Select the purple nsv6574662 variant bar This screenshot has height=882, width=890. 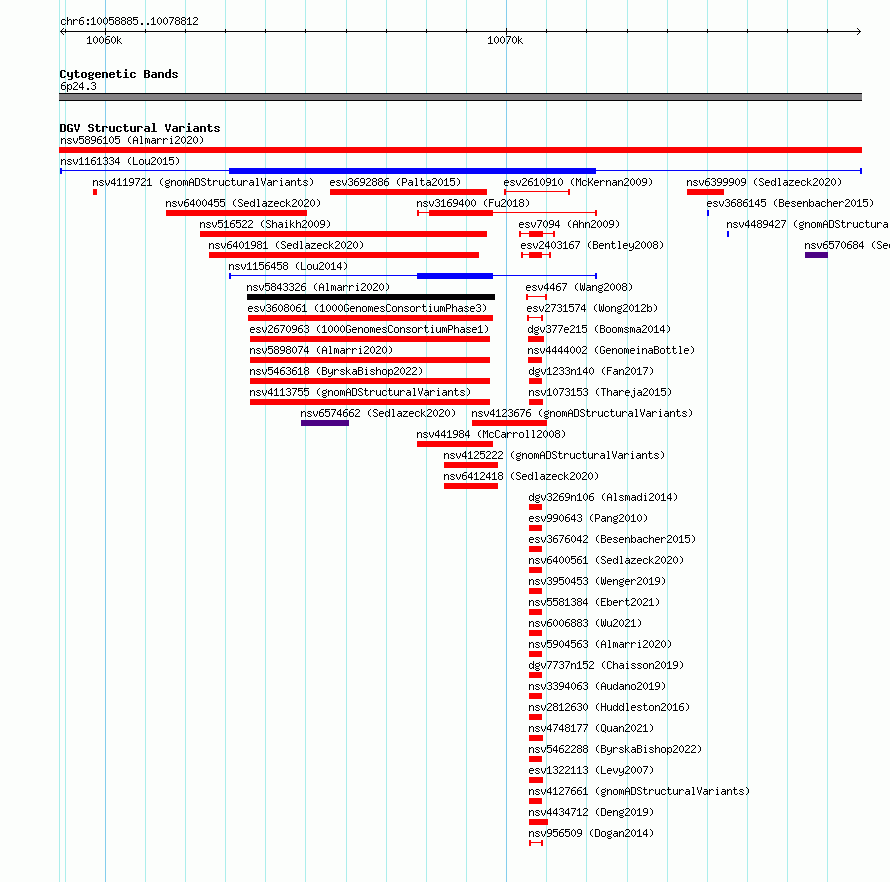coord(325,423)
